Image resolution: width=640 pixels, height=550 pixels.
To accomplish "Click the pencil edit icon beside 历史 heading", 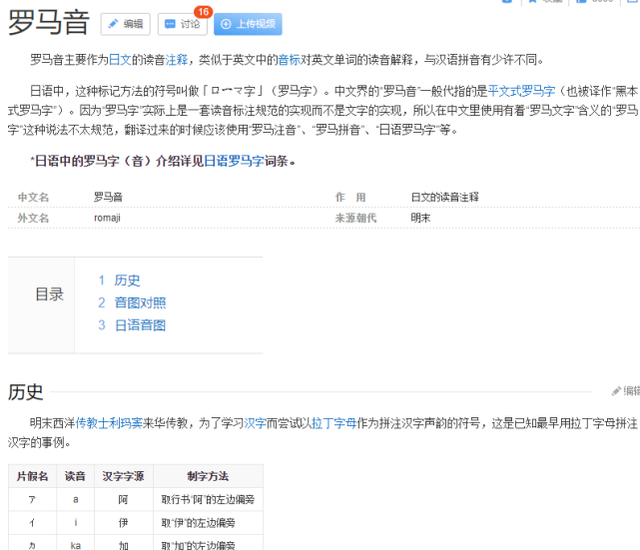I will [x=616, y=391].
